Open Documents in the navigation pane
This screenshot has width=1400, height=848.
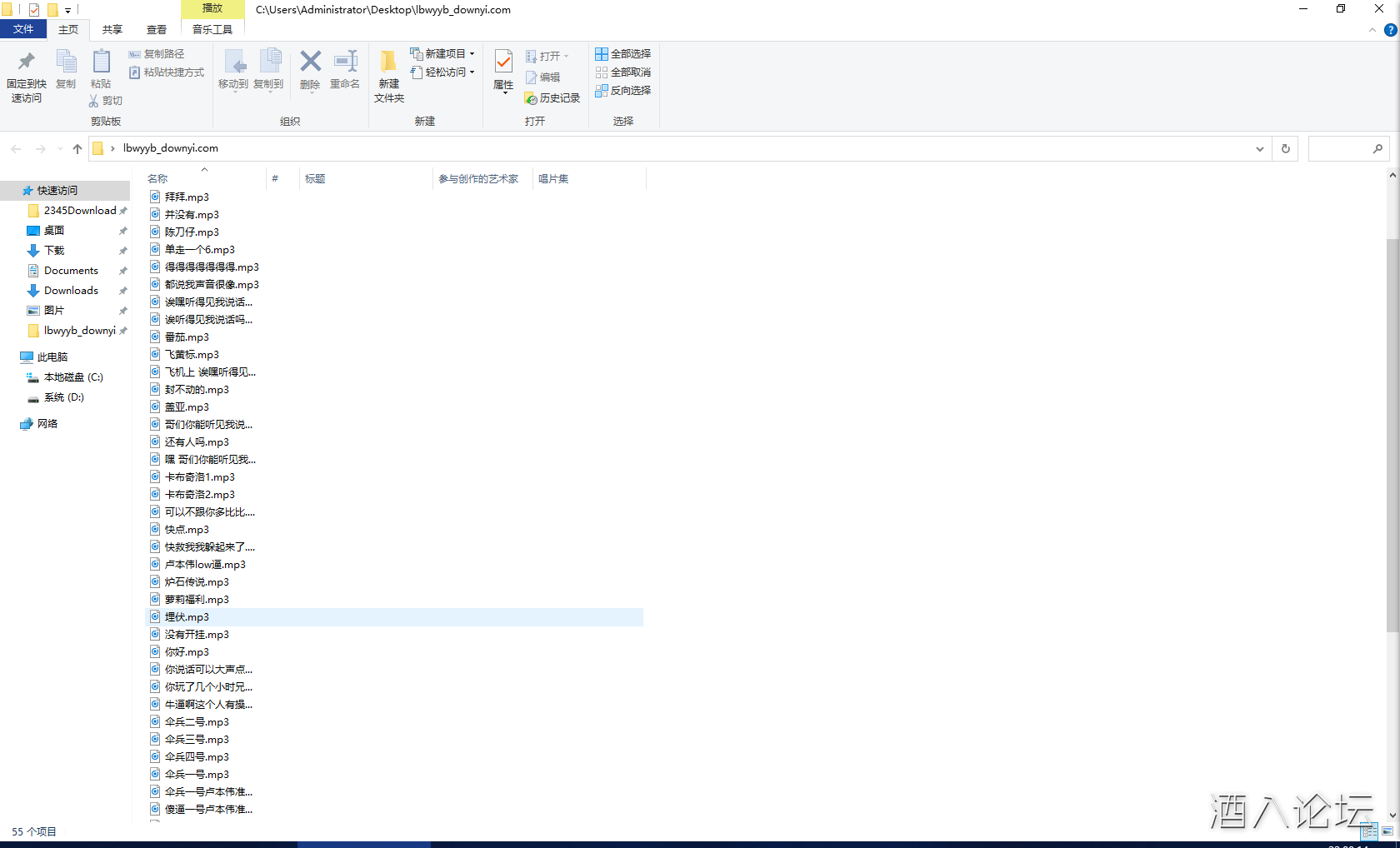click(71, 271)
